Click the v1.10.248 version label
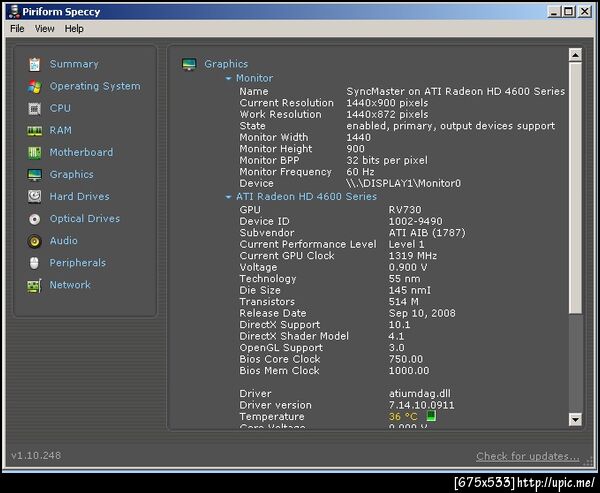 coord(36,455)
